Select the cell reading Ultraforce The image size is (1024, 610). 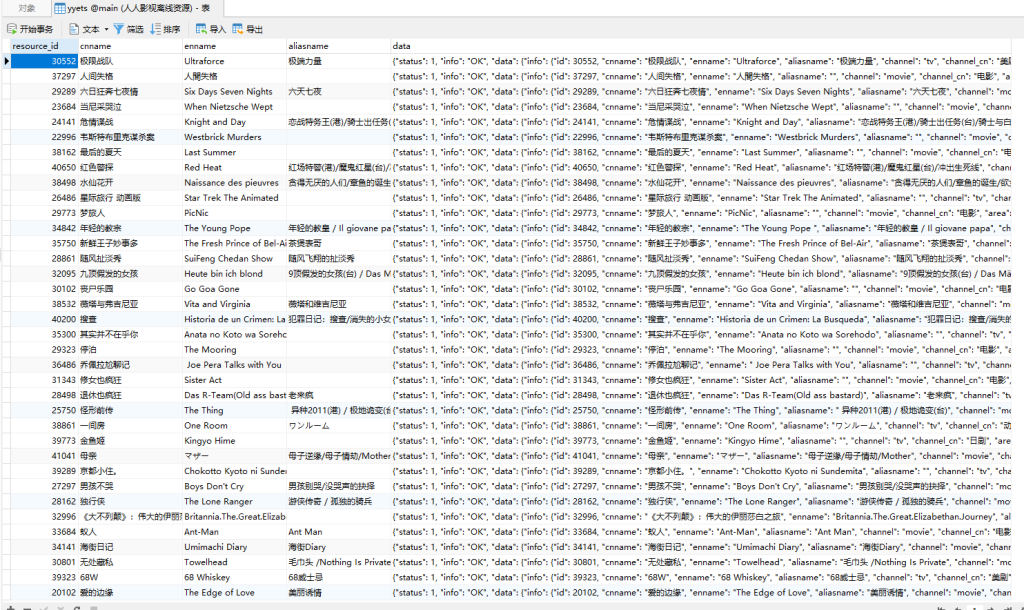234,61
